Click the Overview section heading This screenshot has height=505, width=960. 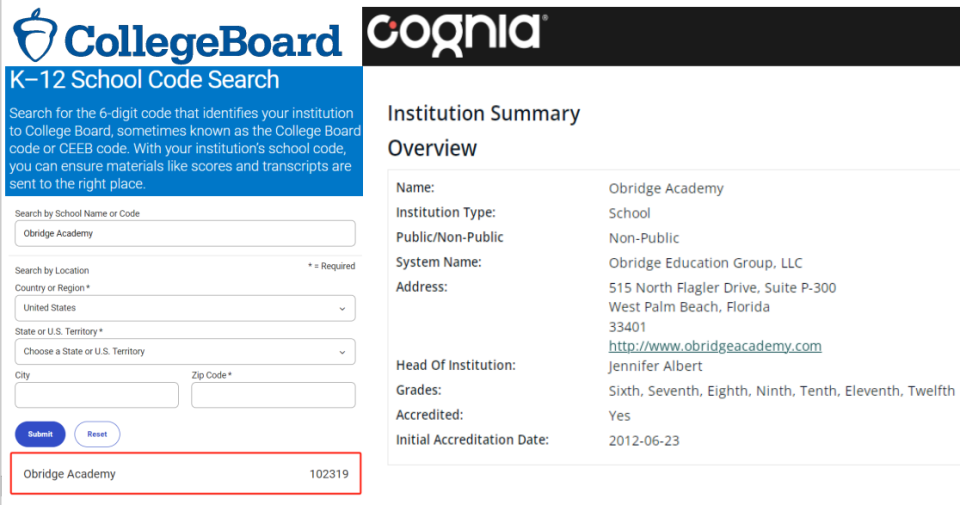432,149
